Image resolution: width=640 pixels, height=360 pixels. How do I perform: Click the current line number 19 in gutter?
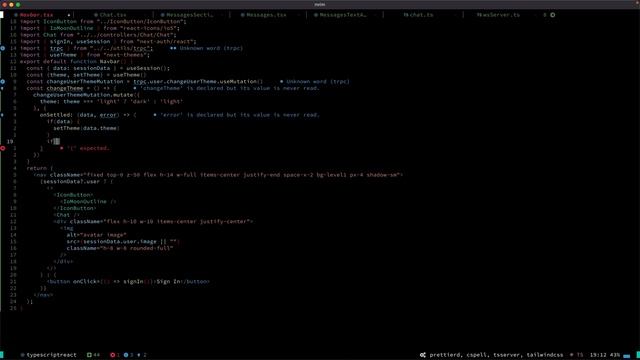[x=10, y=142]
